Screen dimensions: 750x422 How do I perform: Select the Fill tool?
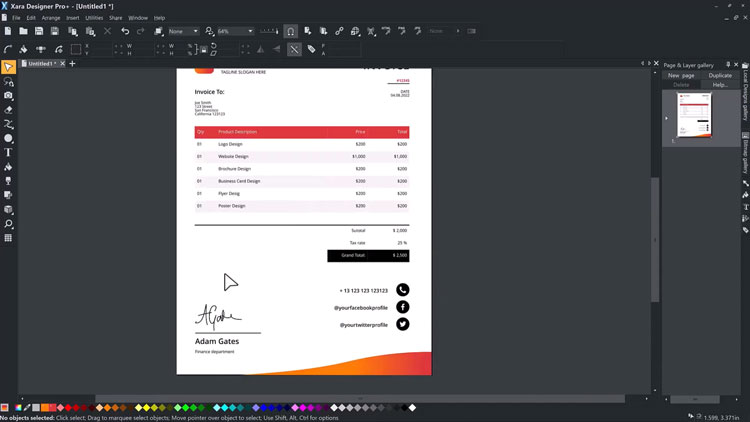pyautogui.click(x=8, y=167)
